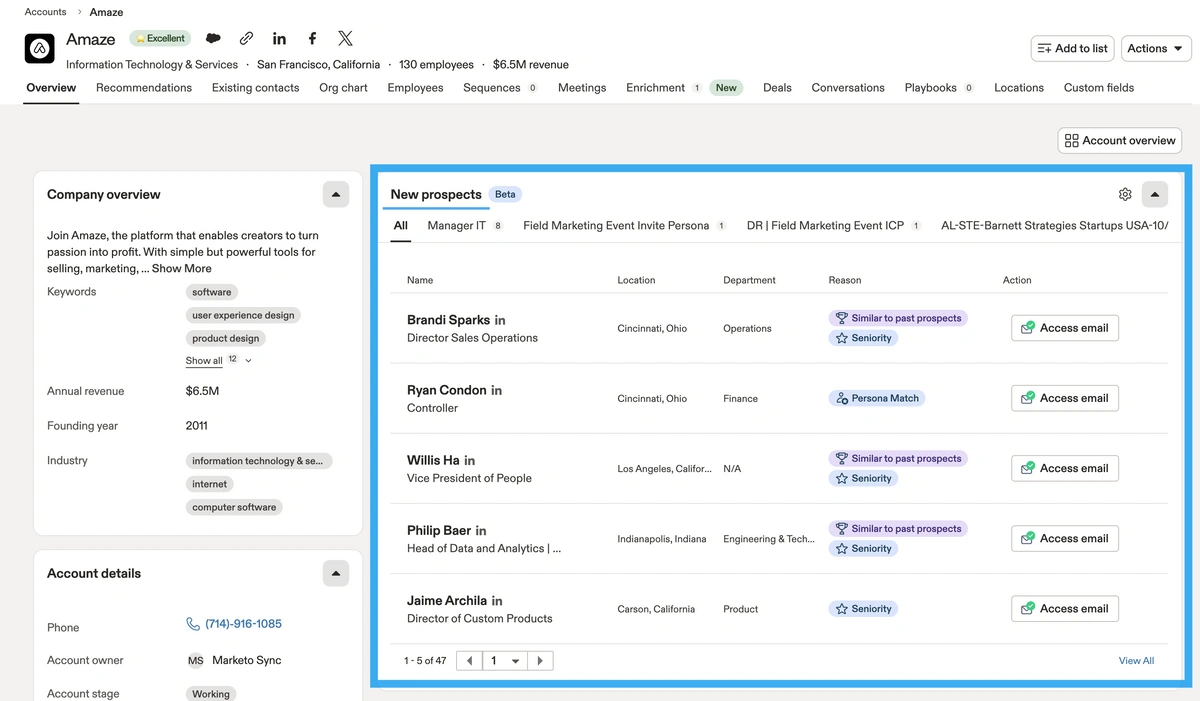The image size is (1200, 701).
Task: Access email for Jaime Archila
Action: [x=1065, y=608]
